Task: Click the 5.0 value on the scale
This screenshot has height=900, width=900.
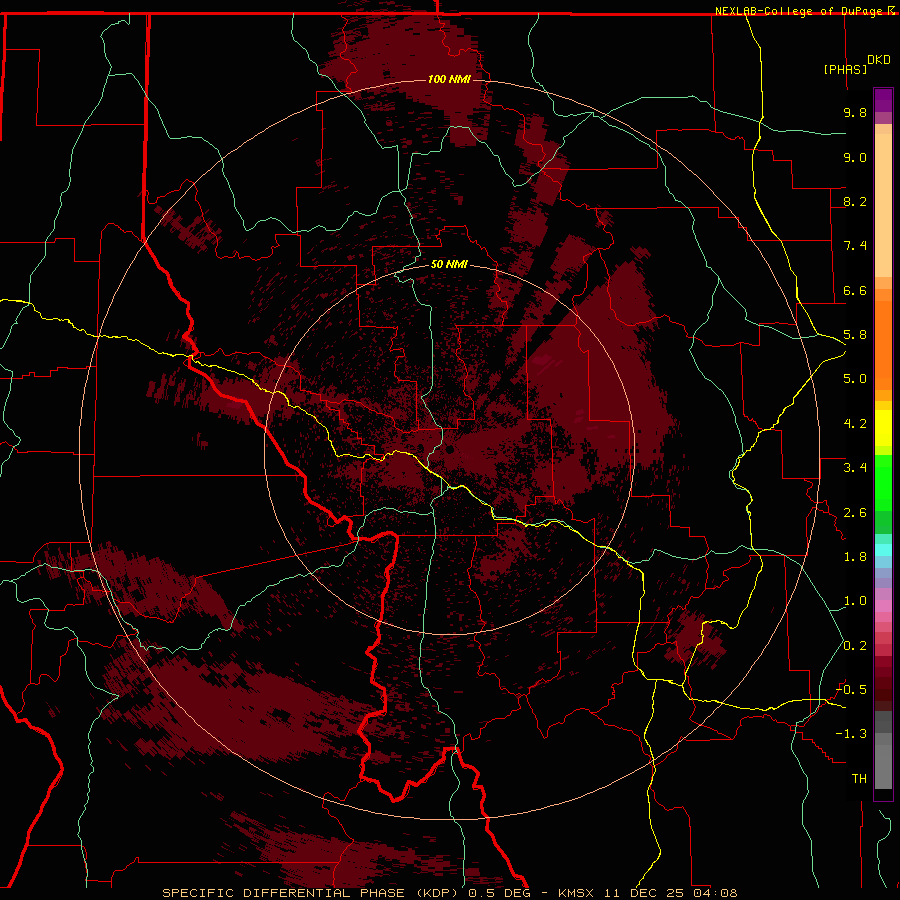Action: [x=855, y=379]
